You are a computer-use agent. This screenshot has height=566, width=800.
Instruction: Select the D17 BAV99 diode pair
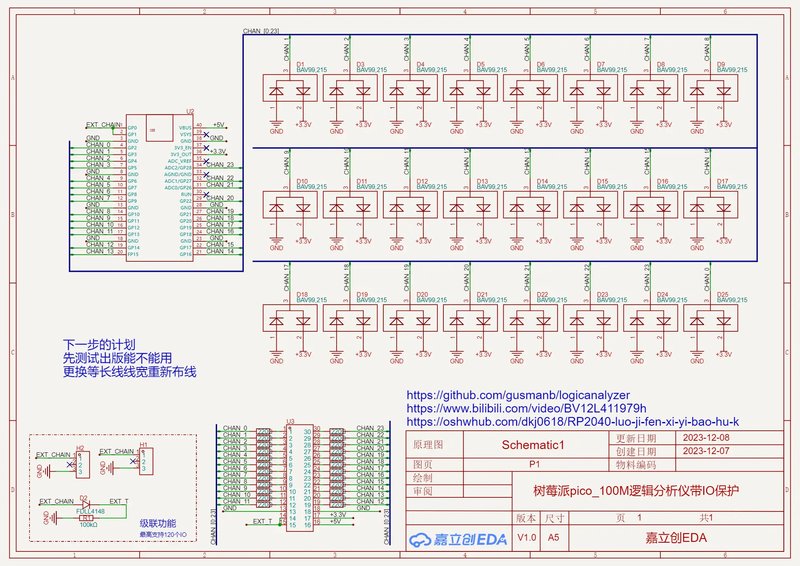[x=710, y=205]
